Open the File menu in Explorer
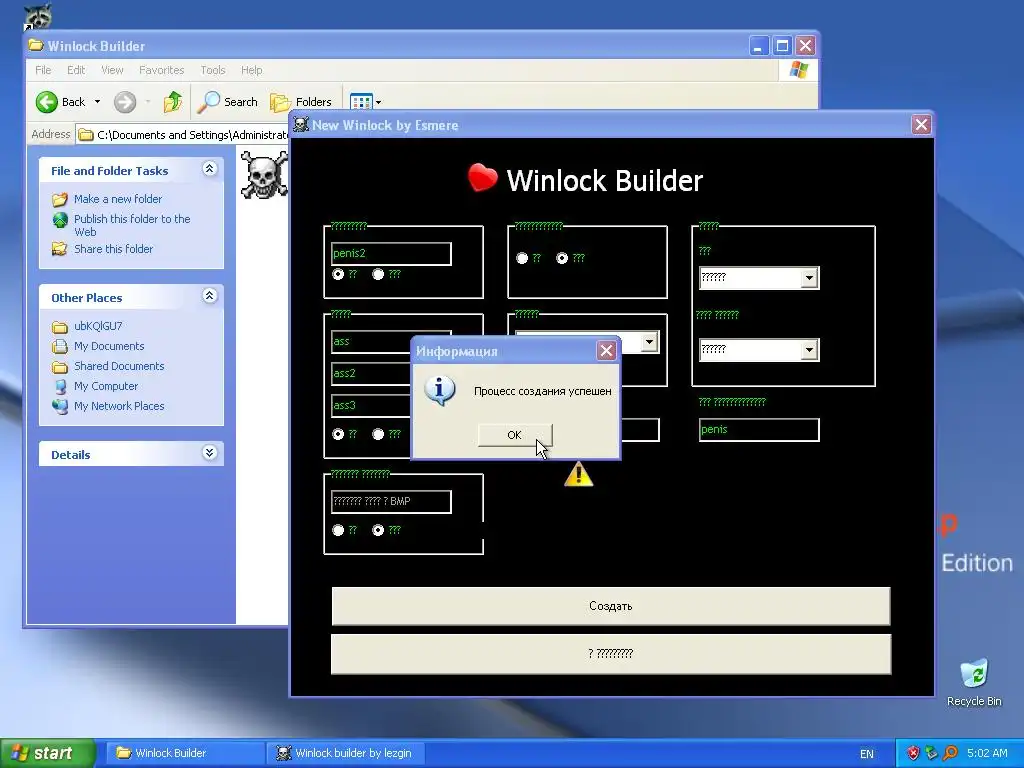 (x=43, y=70)
